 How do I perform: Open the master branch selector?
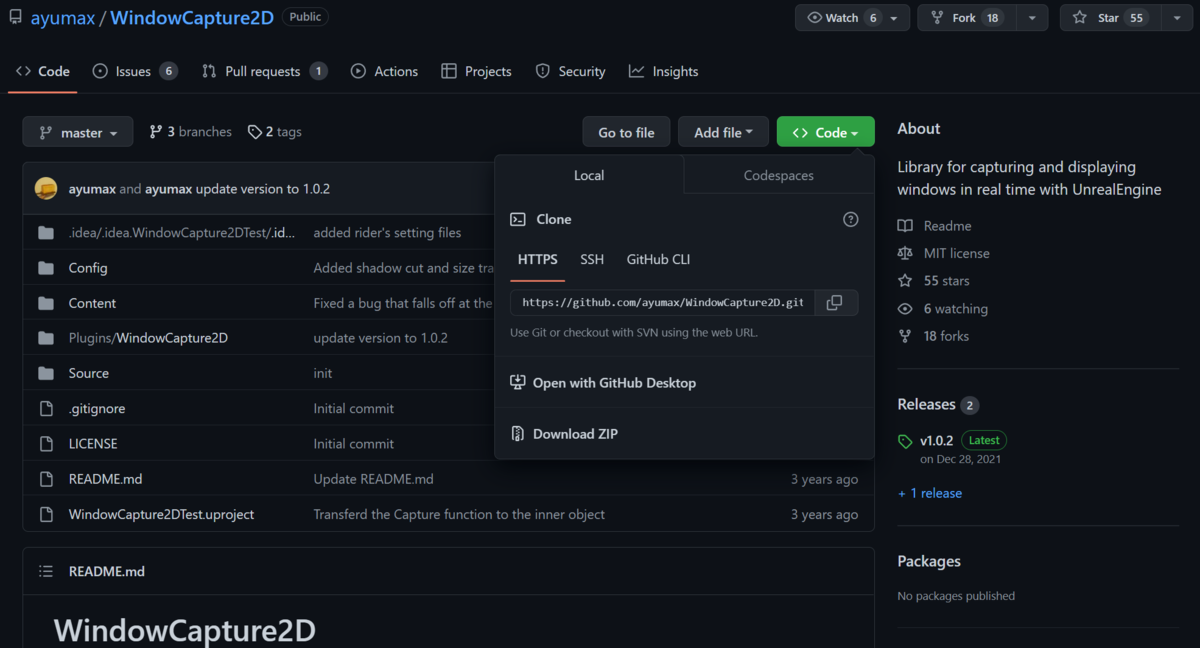point(78,132)
